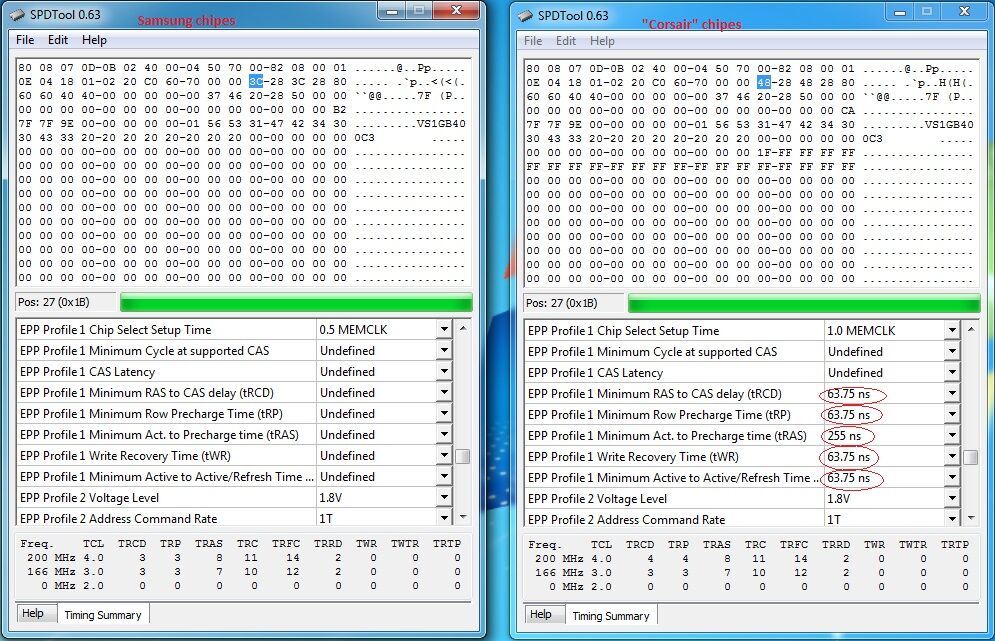
Task: Click green progress bar in right window
Action: [x=804, y=303]
